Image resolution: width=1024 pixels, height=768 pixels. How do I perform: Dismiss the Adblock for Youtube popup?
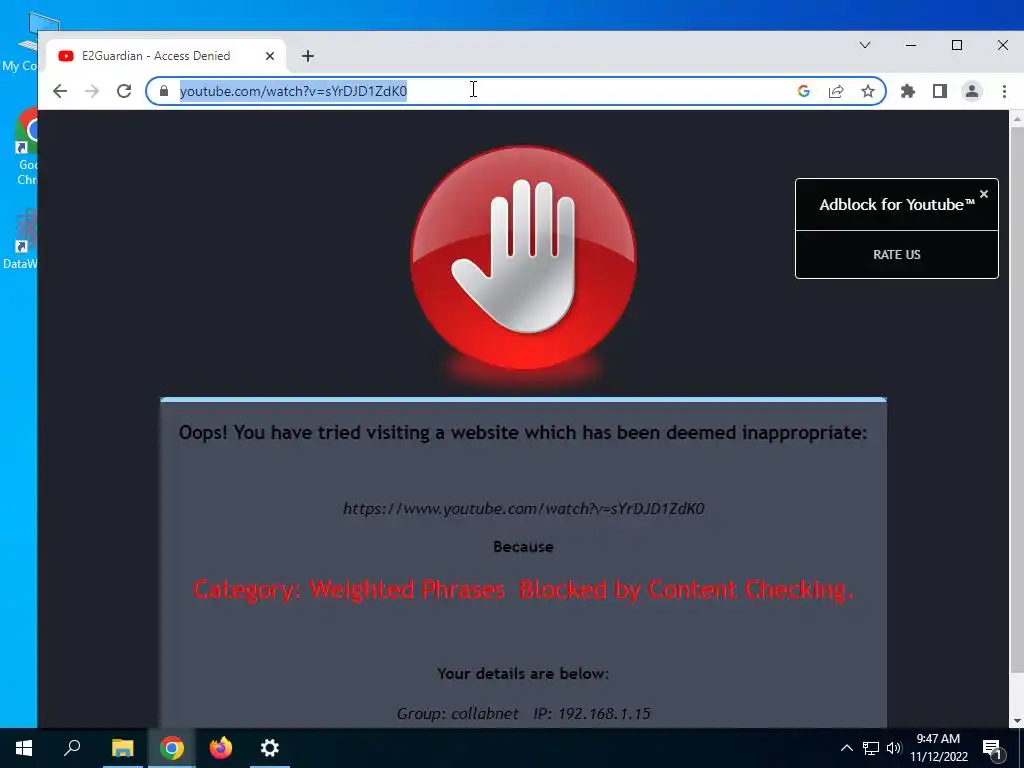[984, 194]
